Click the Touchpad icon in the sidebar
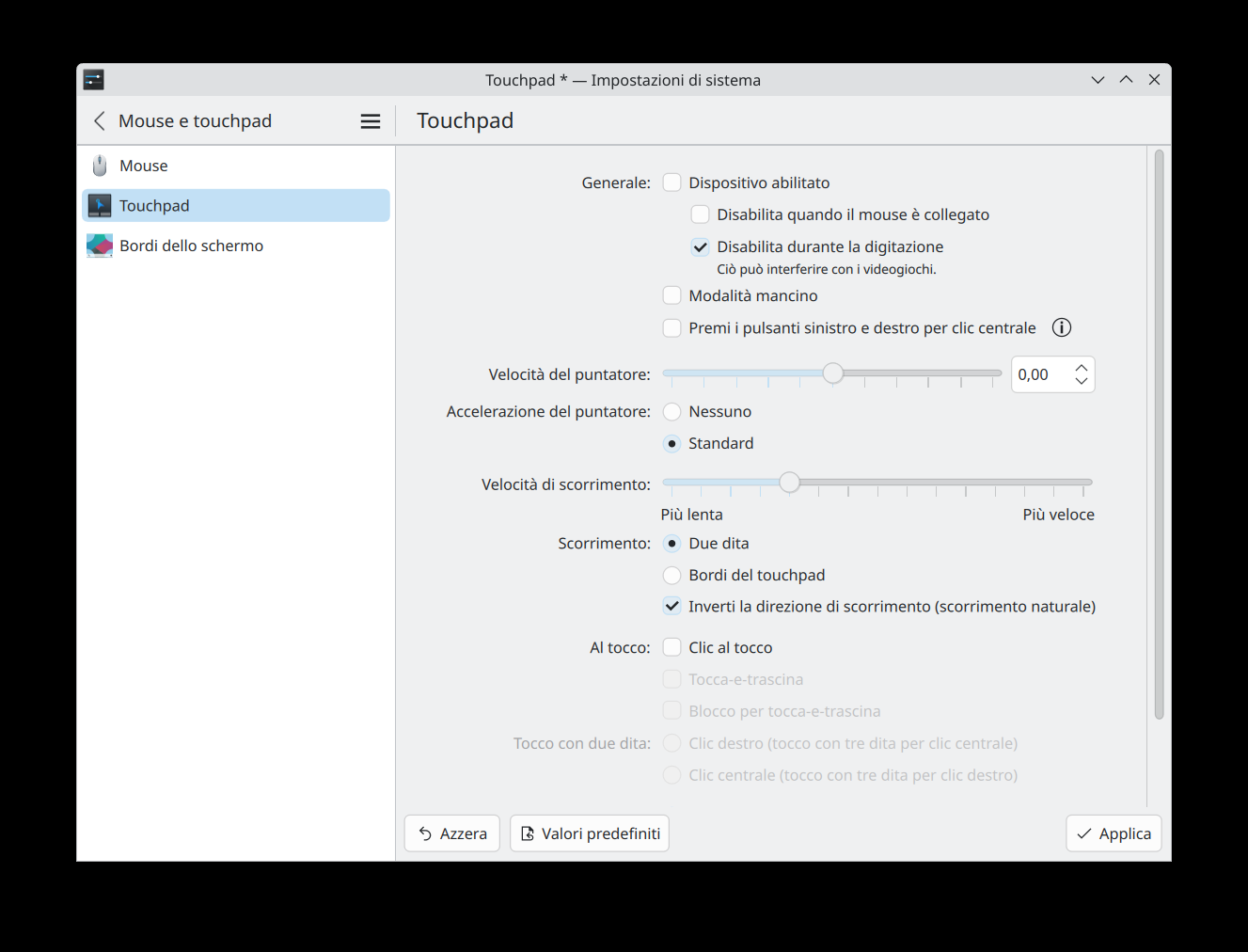Screen dimensions: 1248x952 [x=100, y=205]
